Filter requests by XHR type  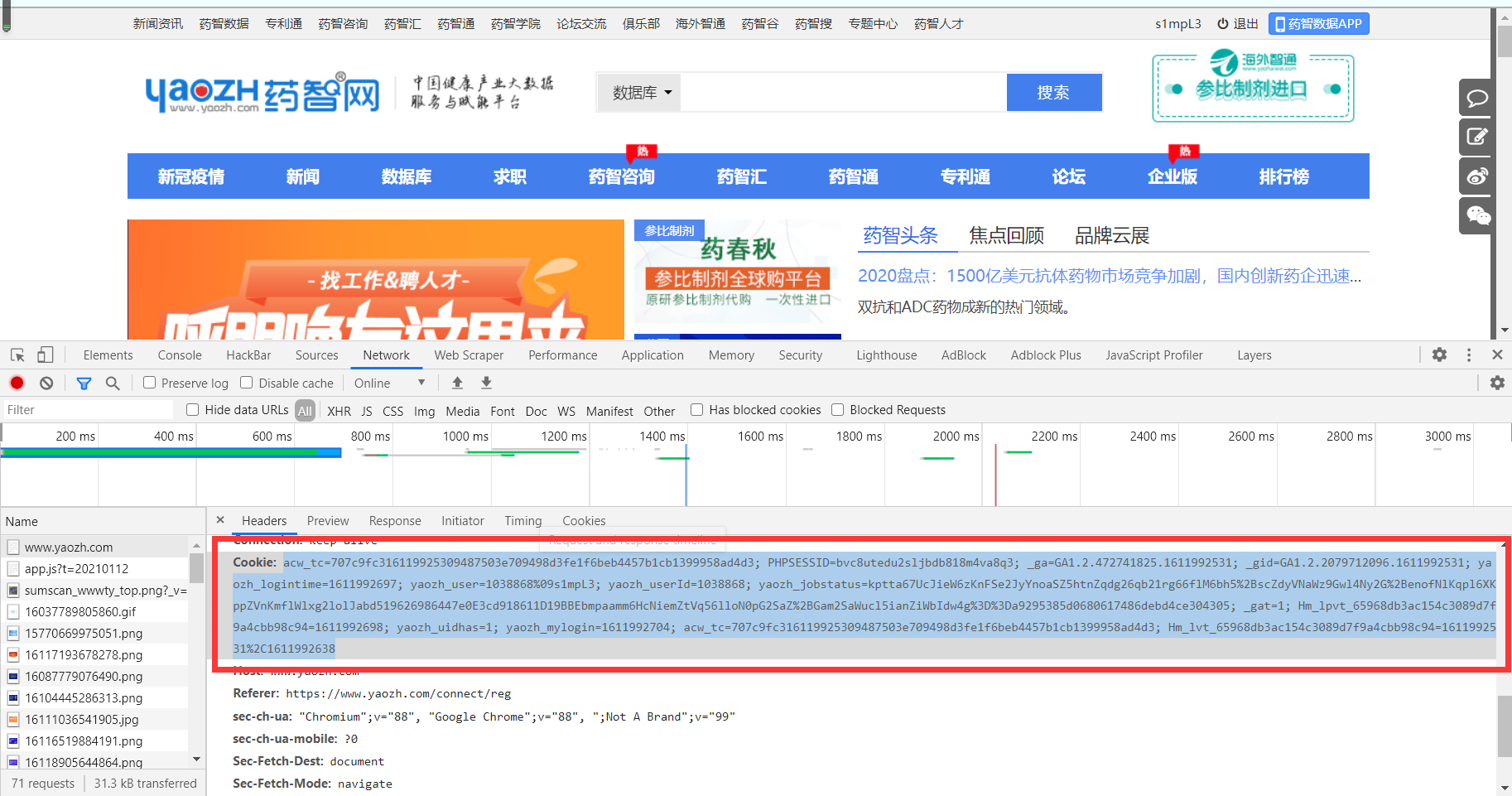coord(339,411)
